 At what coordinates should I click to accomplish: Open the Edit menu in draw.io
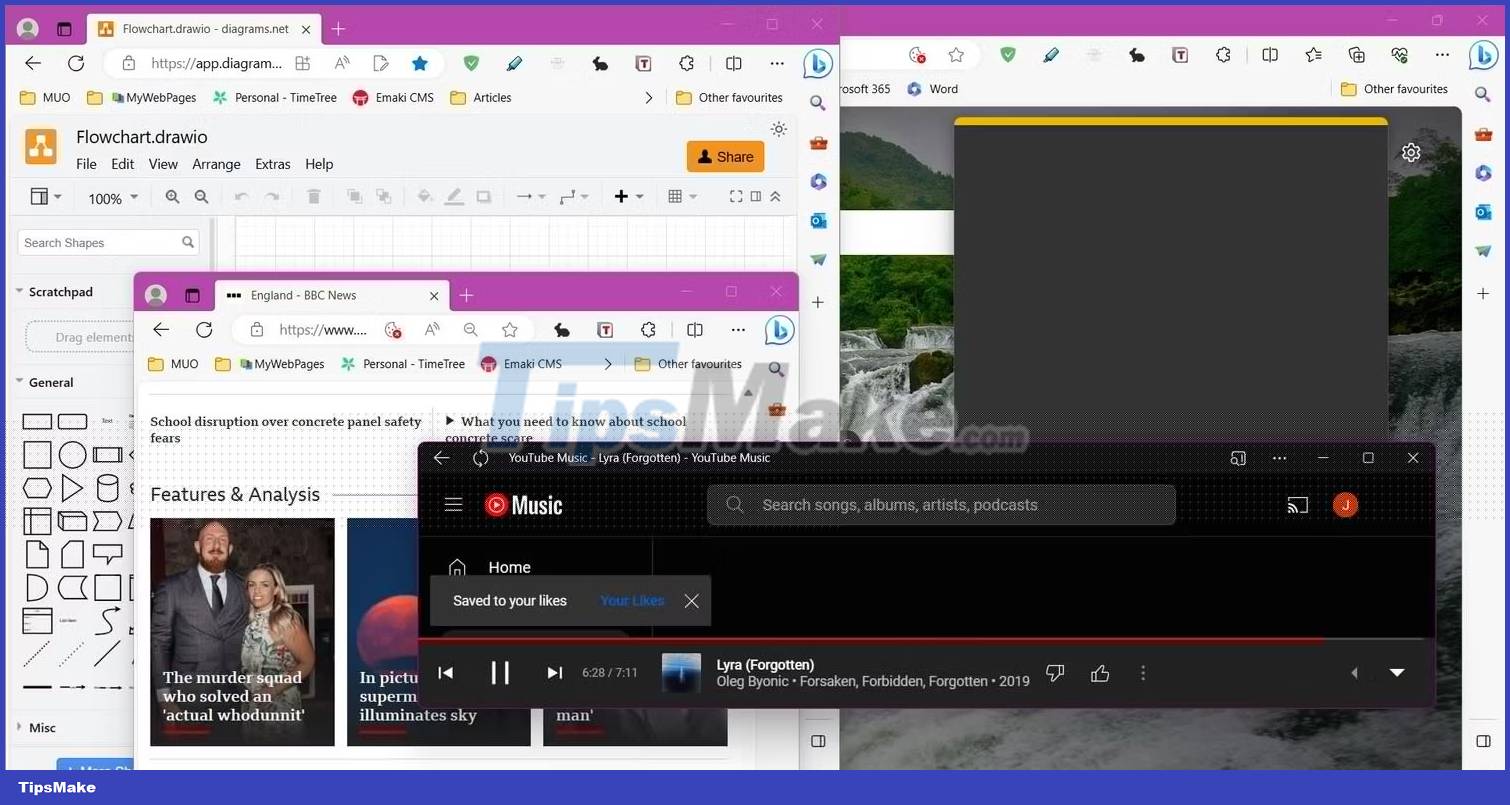click(122, 164)
